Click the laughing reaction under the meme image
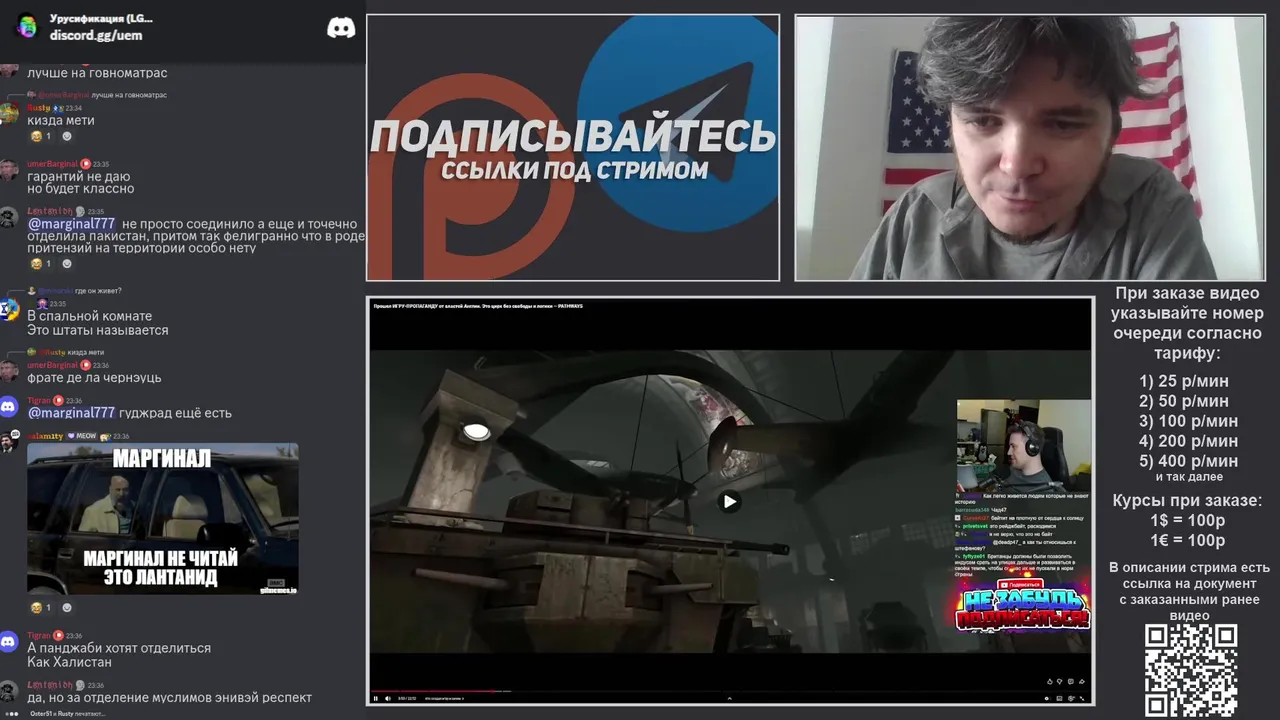Viewport: 1280px width, 720px height. 41,607
